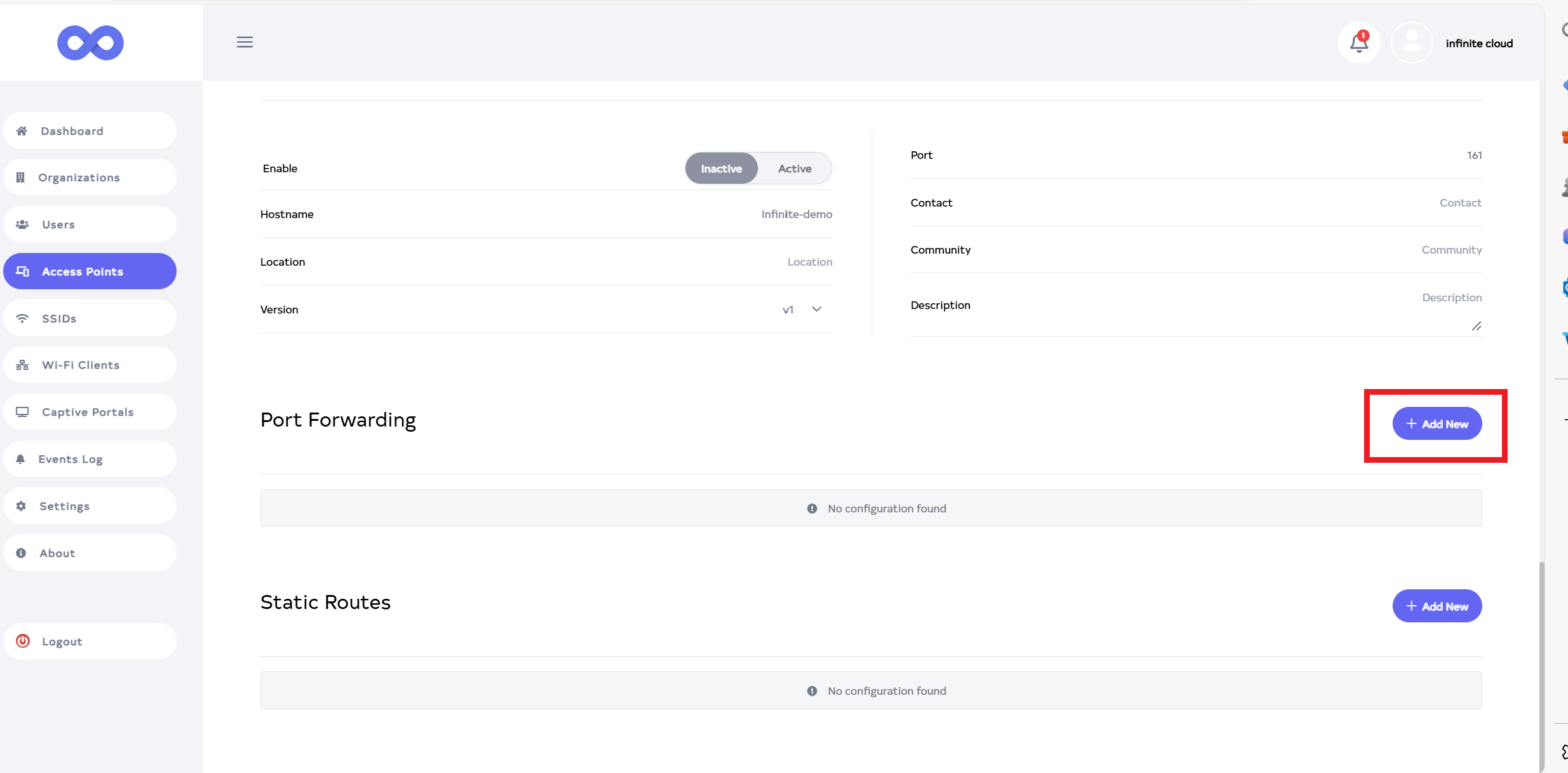Image resolution: width=1568 pixels, height=773 pixels.
Task: Expand the Version dropdown chevron
Action: pos(816,309)
